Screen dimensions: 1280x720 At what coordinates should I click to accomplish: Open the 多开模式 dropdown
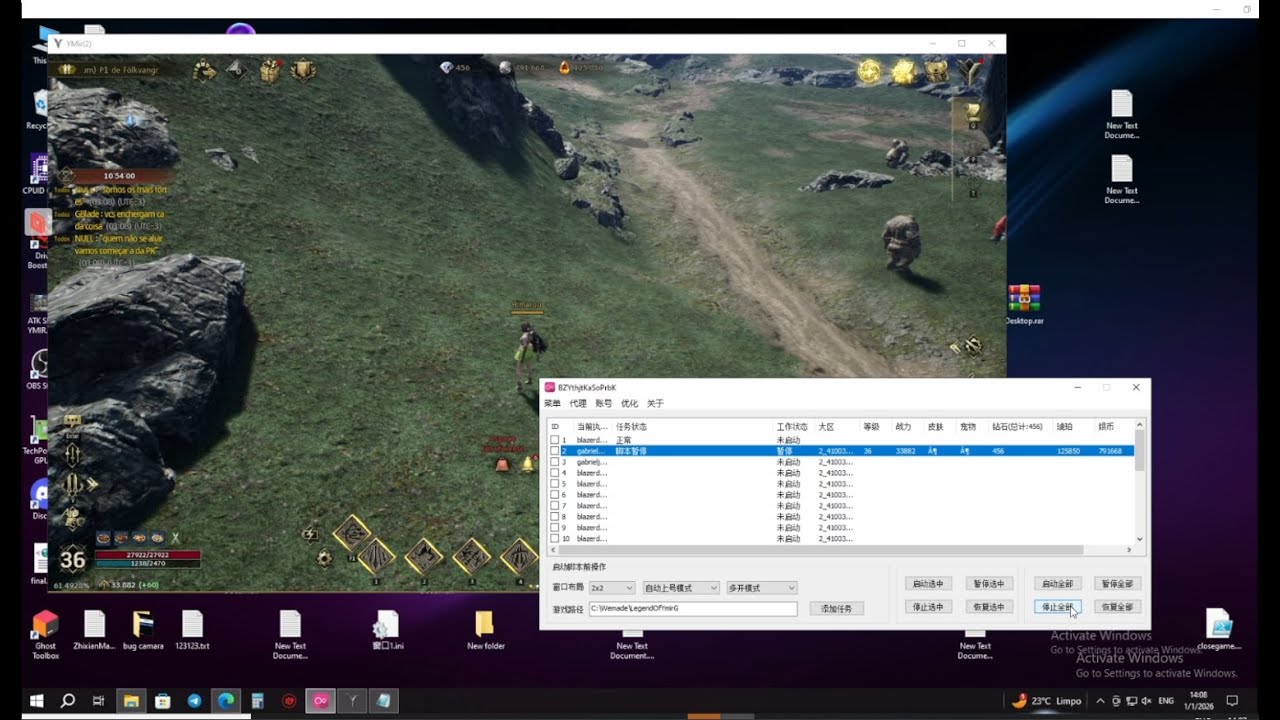(x=762, y=588)
